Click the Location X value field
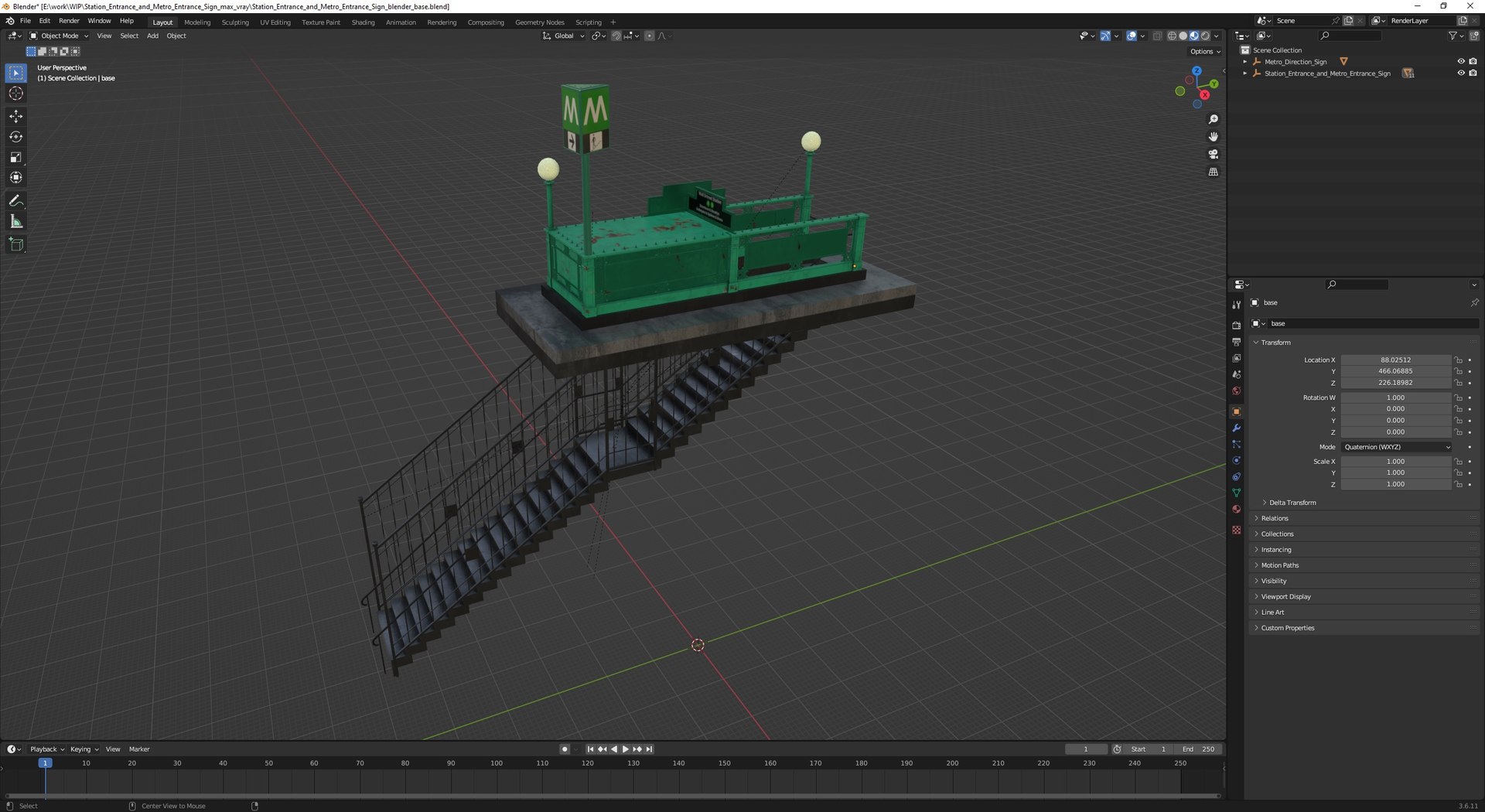 1396,360
